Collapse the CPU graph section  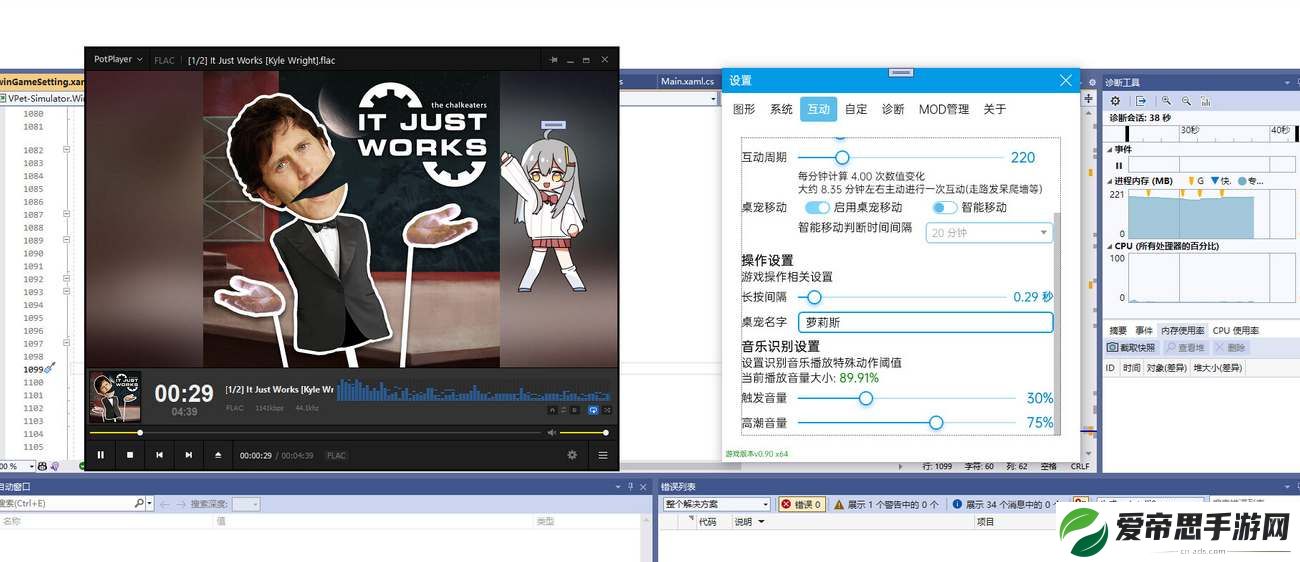click(1108, 246)
